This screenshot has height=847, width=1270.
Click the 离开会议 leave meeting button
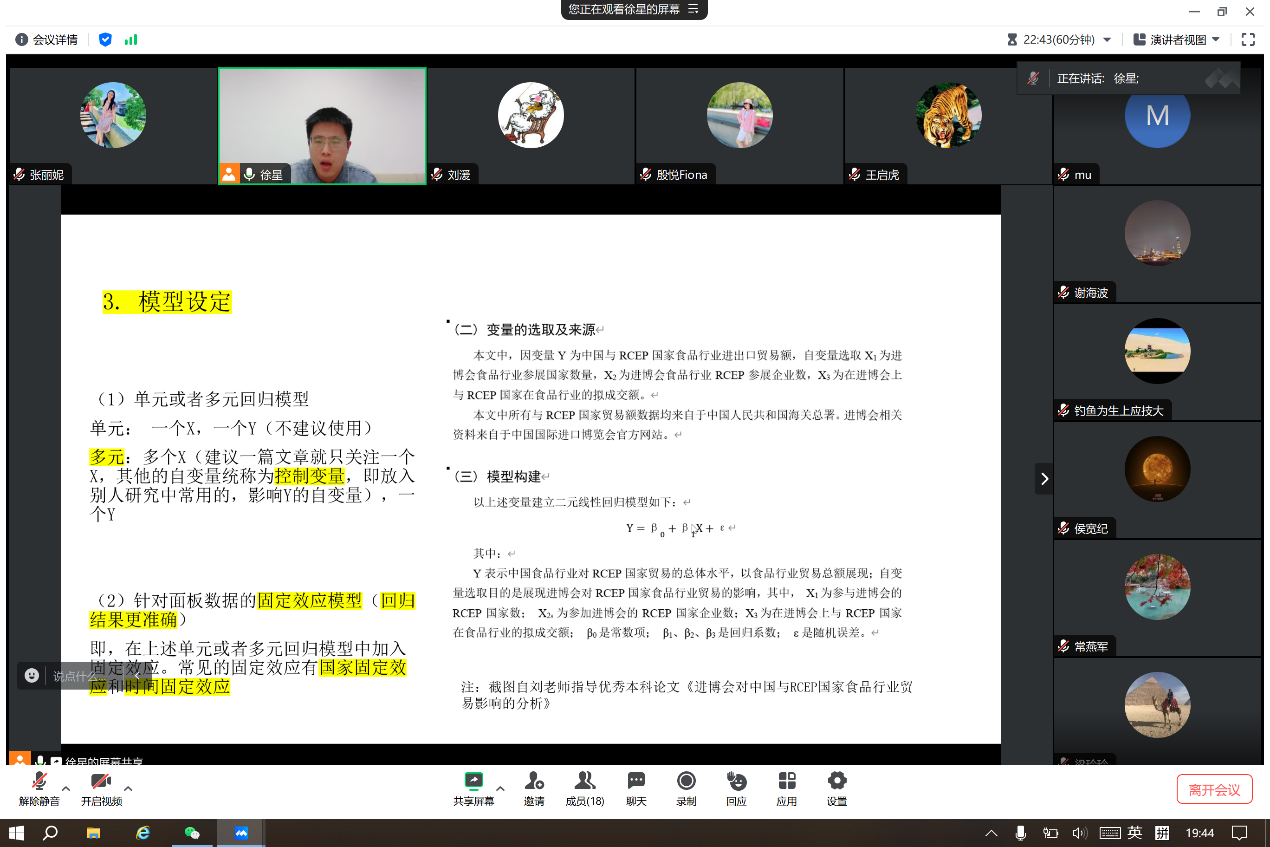click(x=1214, y=789)
